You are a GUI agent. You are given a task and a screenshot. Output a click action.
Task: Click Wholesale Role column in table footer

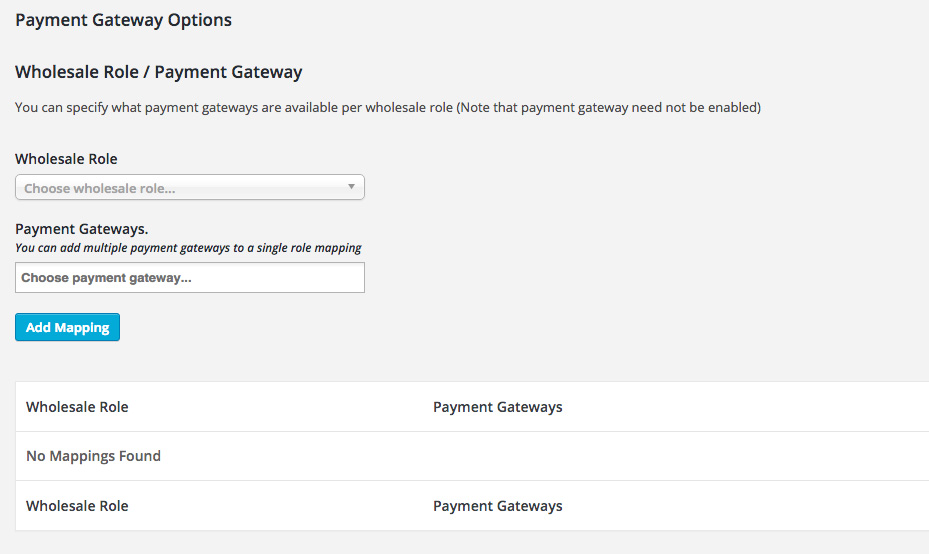click(77, 506)
